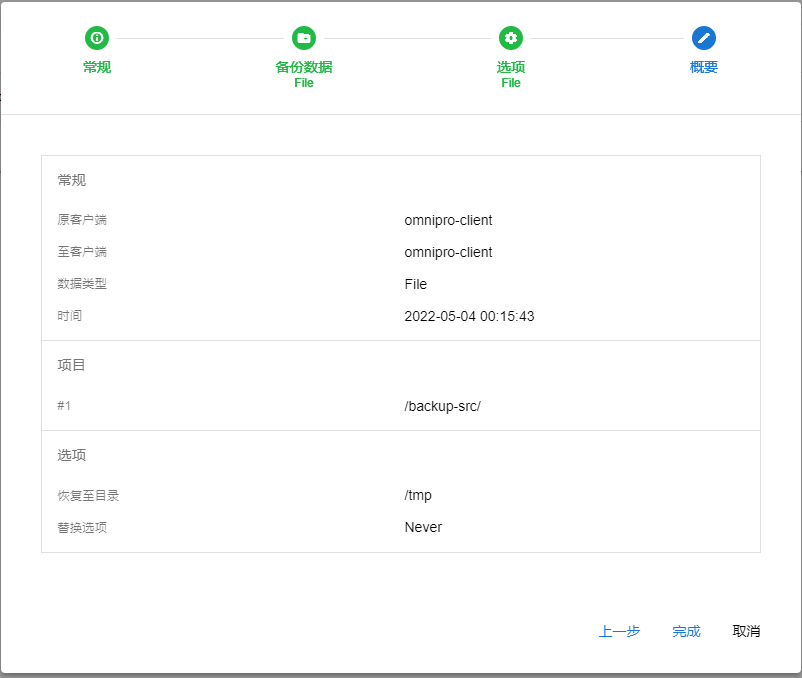Select the 数据类型 value File
This screenshot has height=678, width=802.
(416, 284)
